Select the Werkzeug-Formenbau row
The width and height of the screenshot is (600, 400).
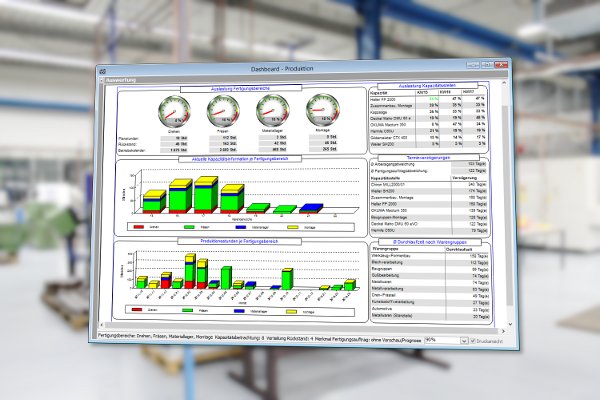pos(430,256)
